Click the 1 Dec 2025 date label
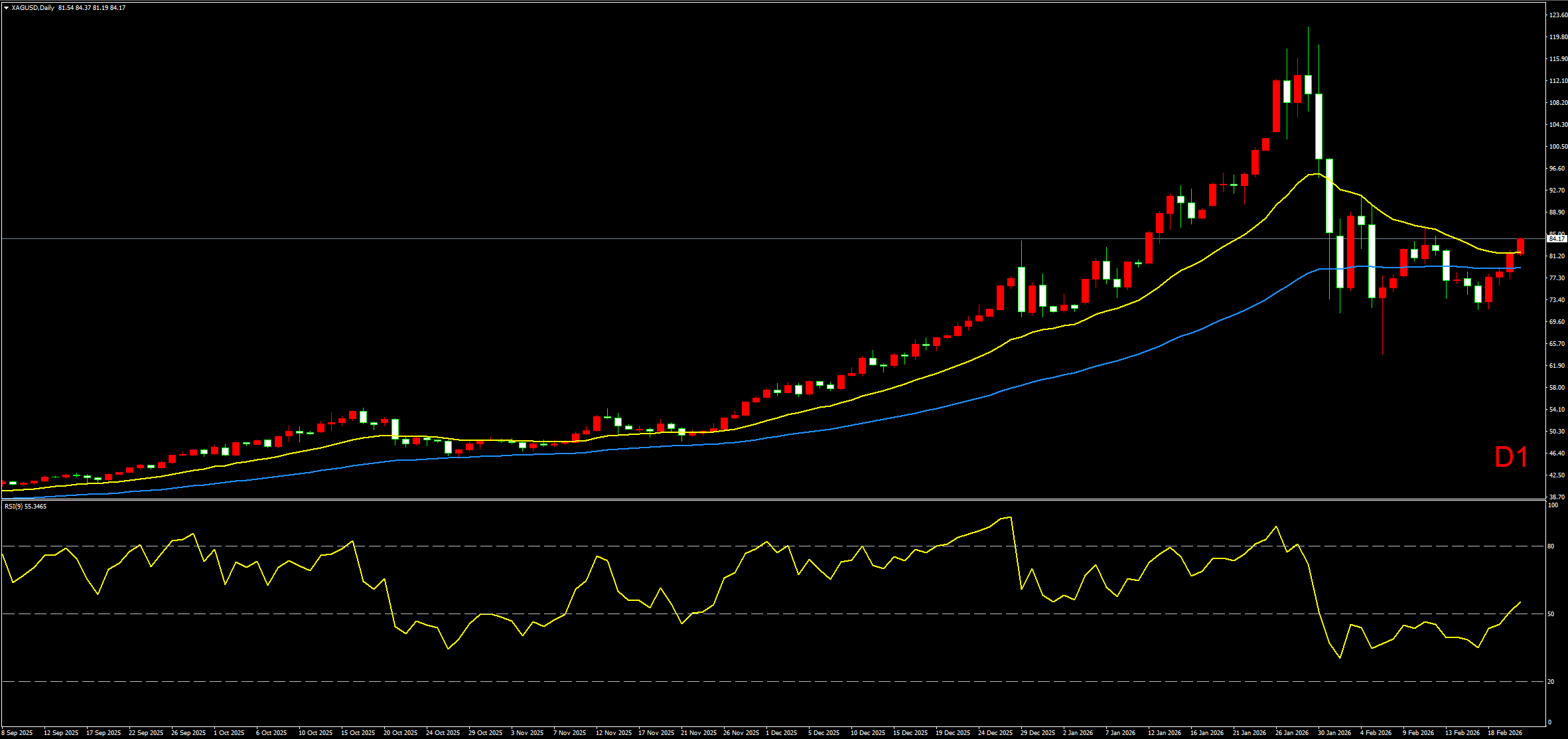The image size is (1568, 739). (x=781, y=733)
